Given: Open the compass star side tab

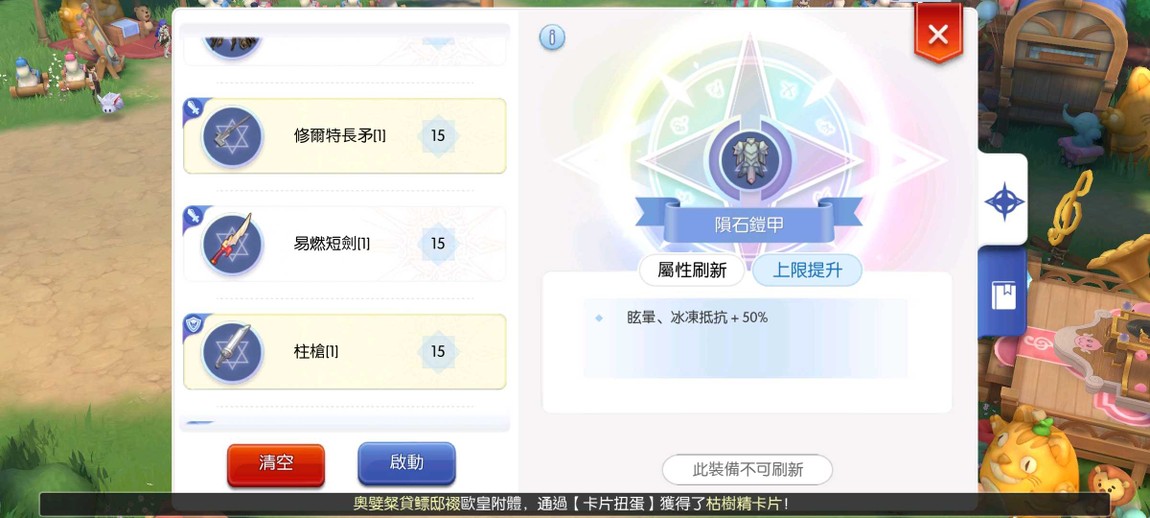Looking at the screenshot, I should coord(1003,200).
